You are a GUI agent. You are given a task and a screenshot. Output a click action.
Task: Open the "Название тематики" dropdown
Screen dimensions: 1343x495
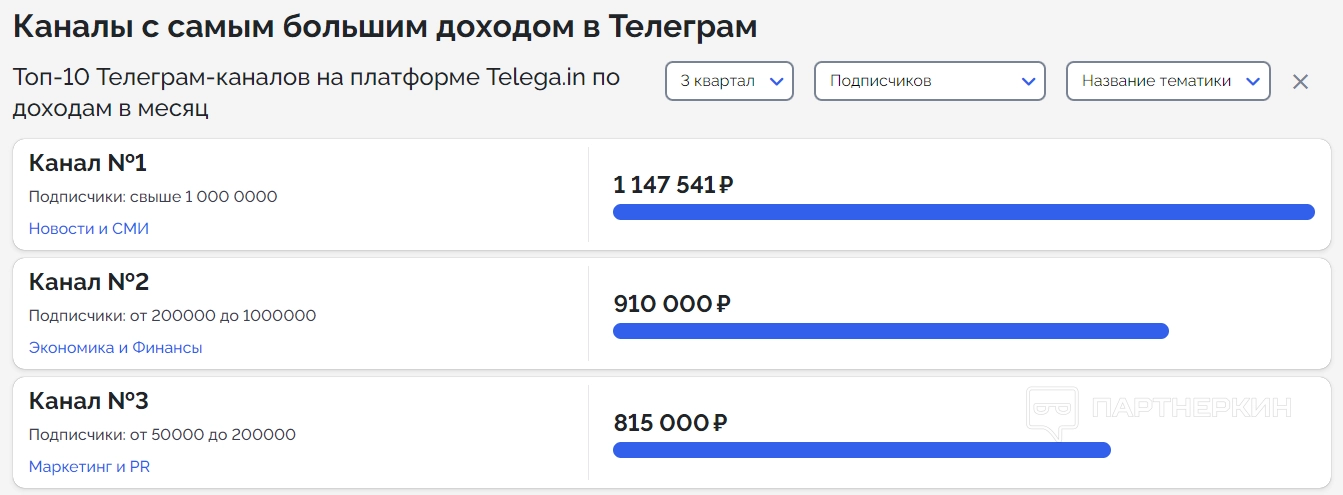[1167, 81]
